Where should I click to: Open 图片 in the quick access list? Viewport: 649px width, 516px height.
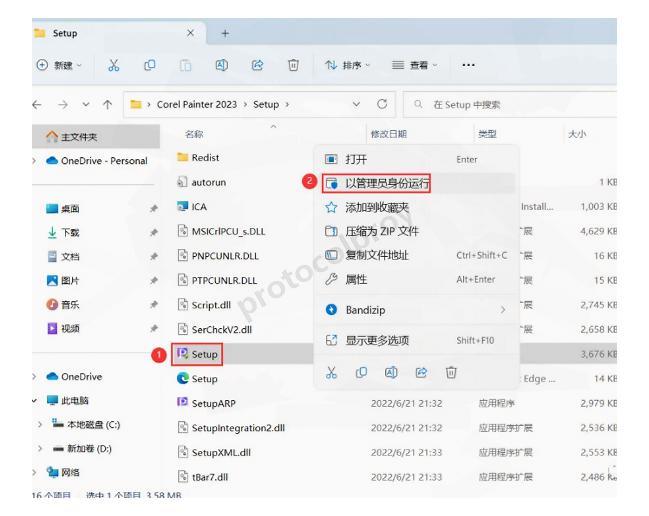[x=62, y=281]
